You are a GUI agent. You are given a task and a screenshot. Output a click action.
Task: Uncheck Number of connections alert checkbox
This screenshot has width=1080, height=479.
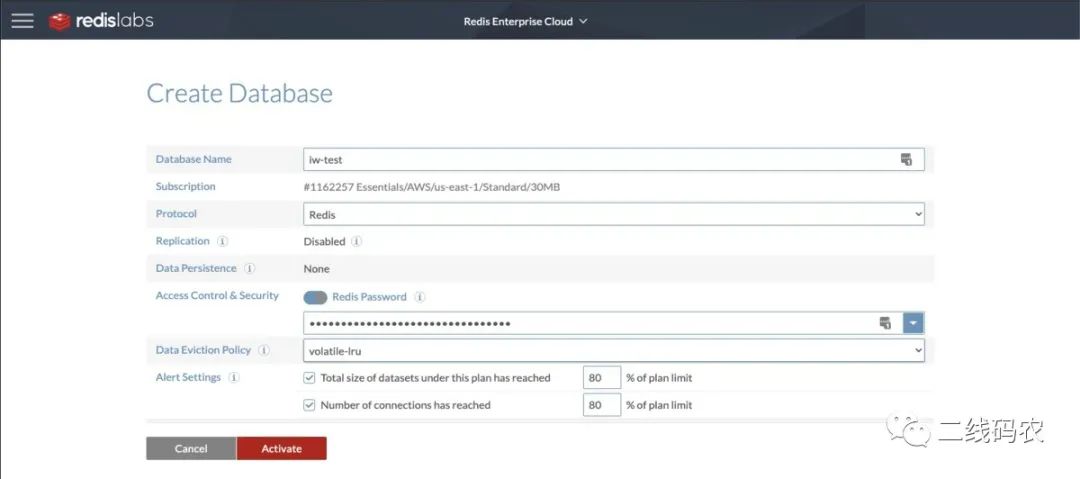[x=309, y=405]
